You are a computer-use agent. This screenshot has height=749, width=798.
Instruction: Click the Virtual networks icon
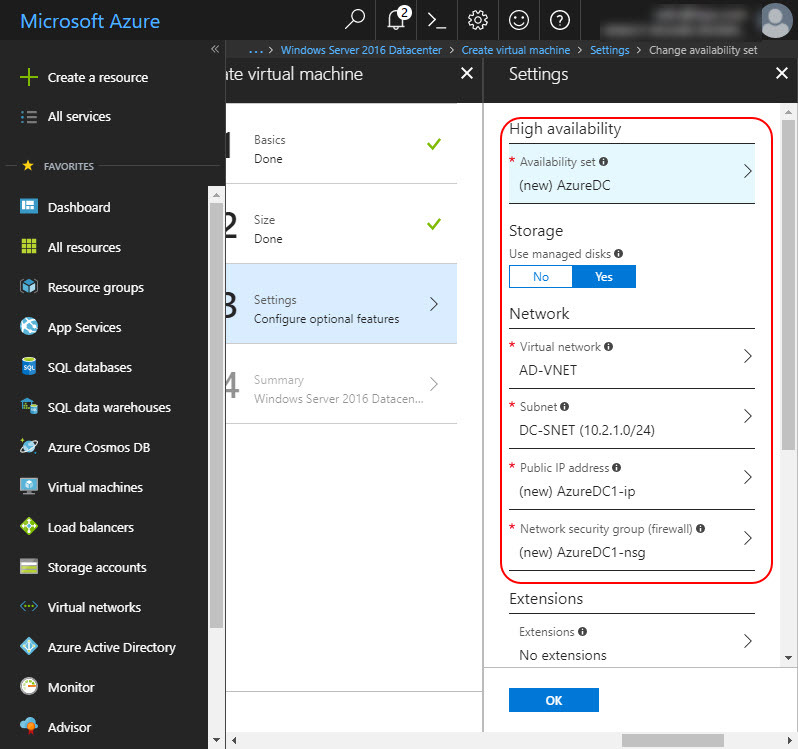29,606
